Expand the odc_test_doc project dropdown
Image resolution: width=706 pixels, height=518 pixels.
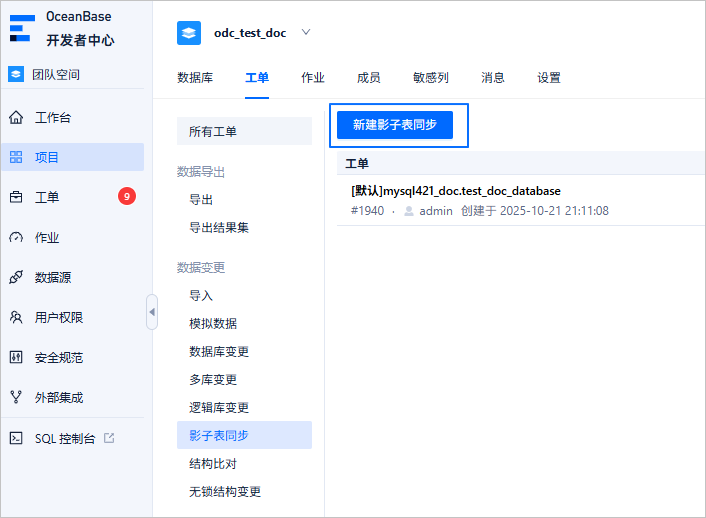(306, 32)
